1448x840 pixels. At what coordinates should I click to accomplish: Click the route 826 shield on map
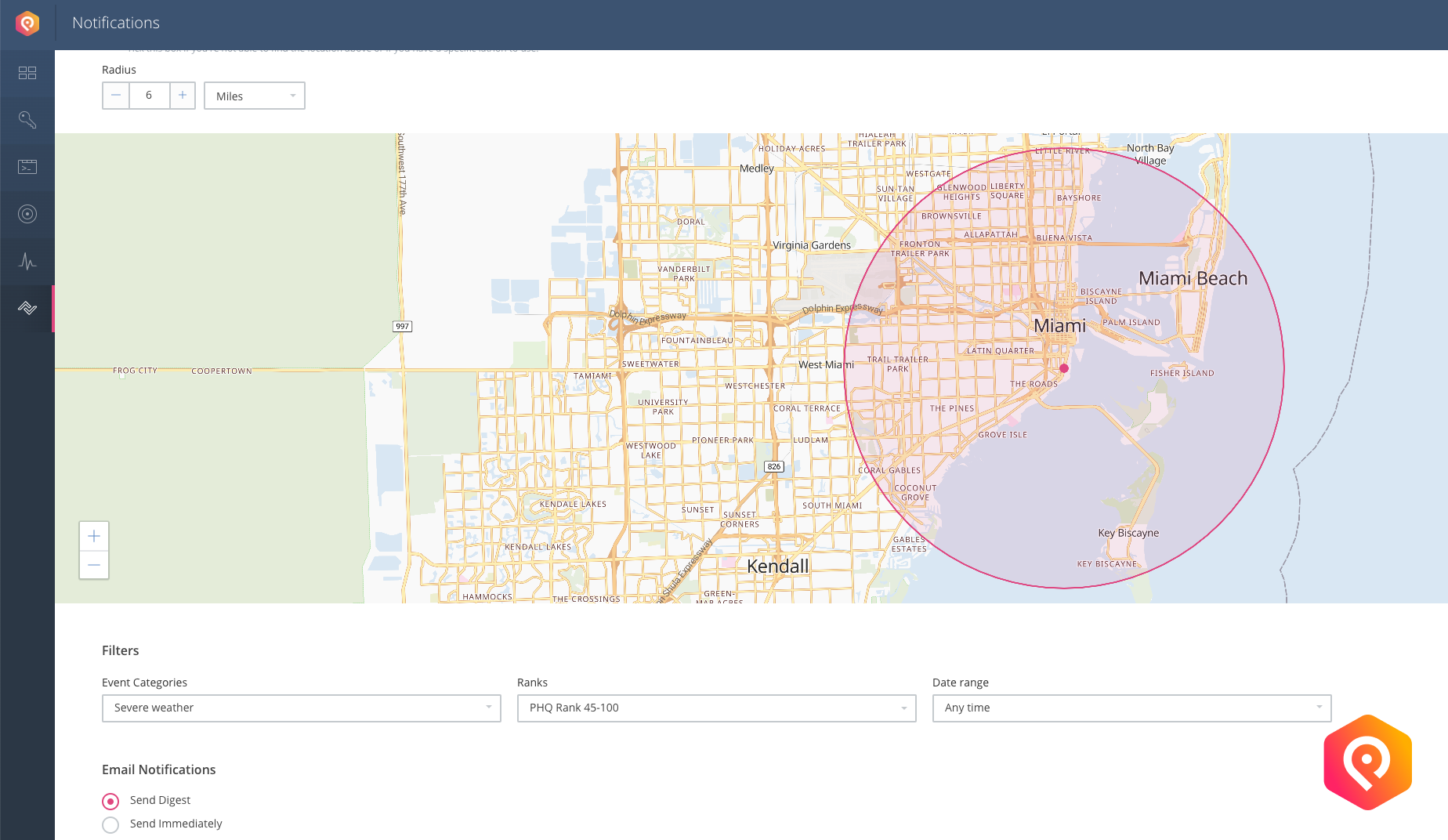pos(774,466)
